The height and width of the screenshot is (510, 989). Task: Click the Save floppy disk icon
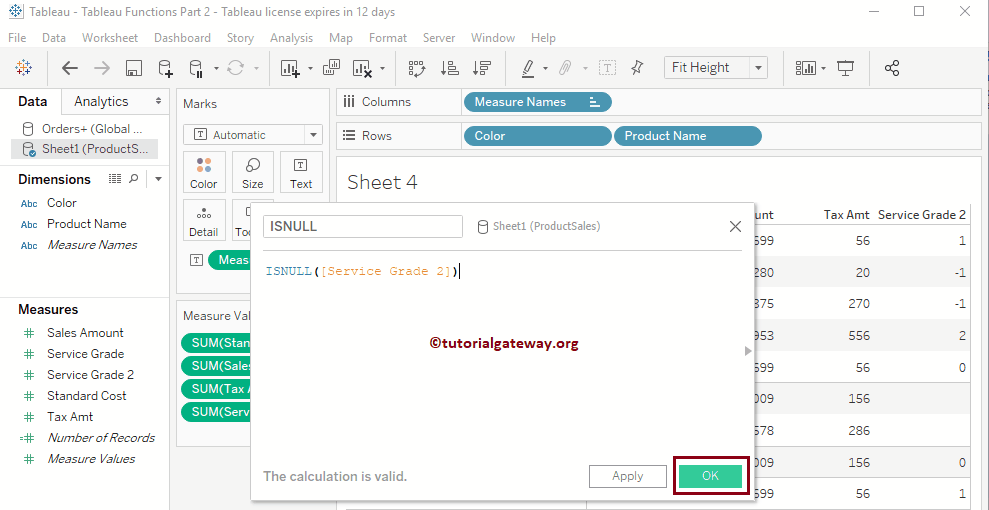click(133, 68)
